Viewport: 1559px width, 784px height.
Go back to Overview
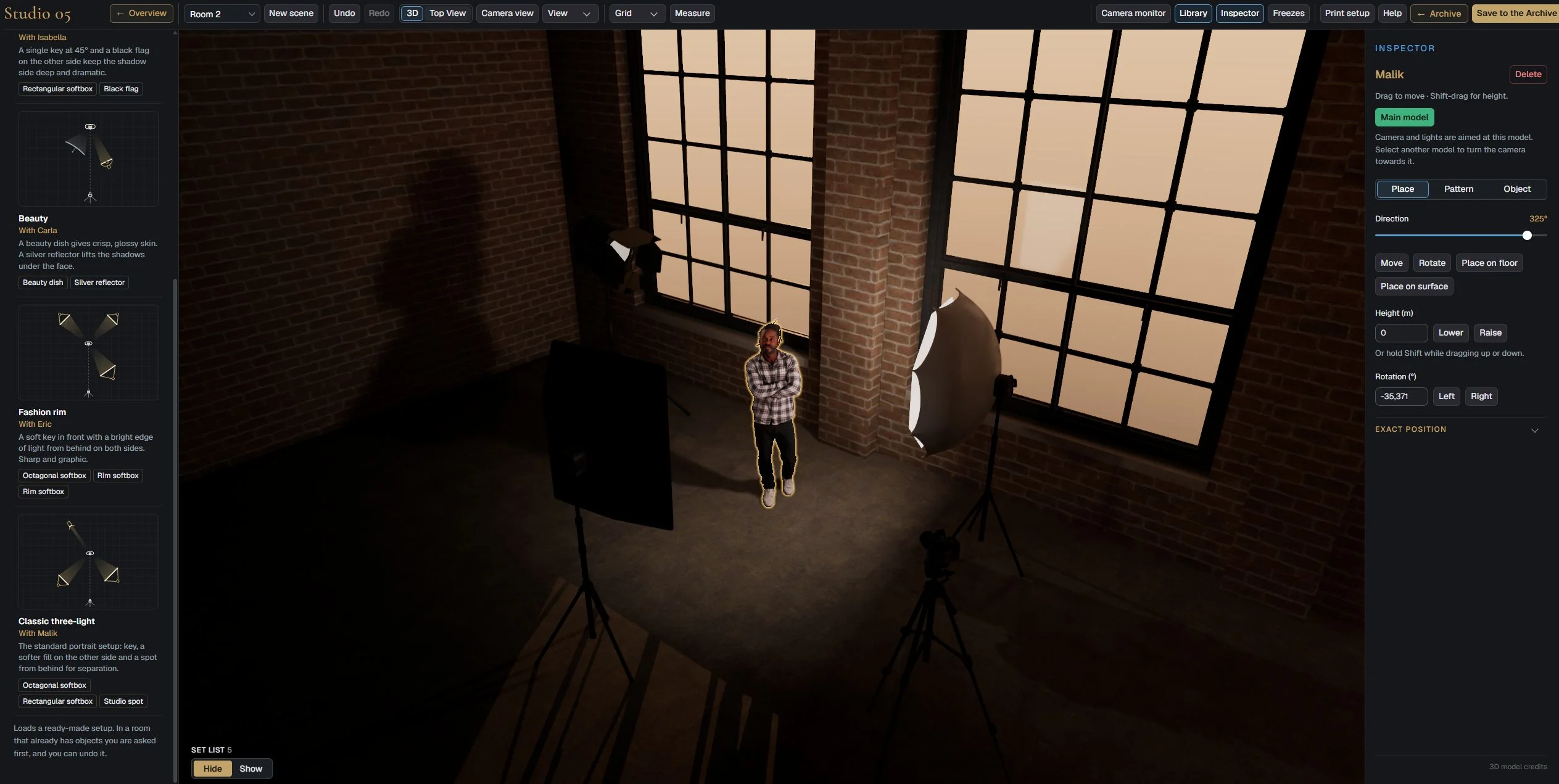[141, 14]
